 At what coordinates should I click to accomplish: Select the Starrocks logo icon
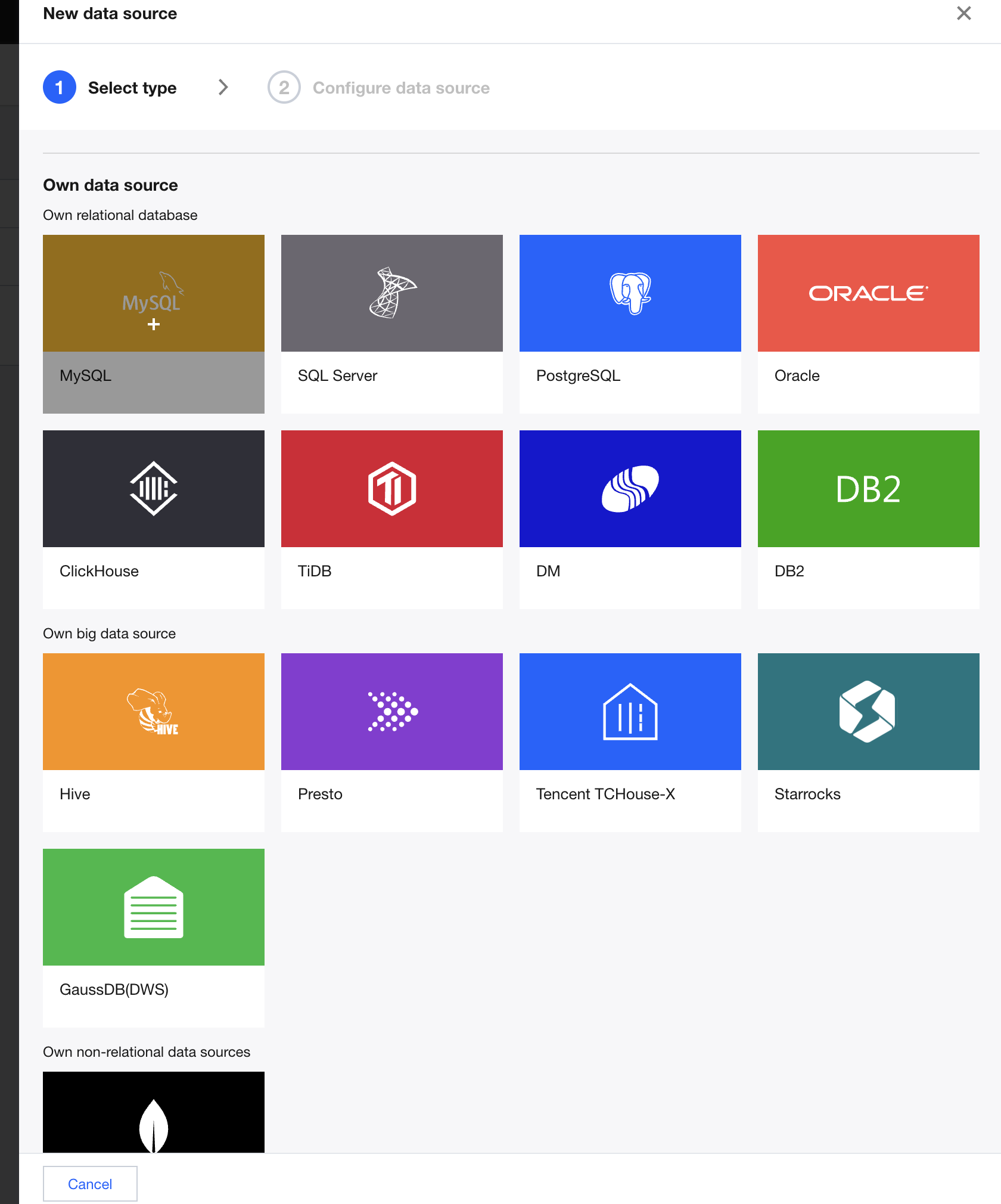pyautogui.click(x=868, y=712)
